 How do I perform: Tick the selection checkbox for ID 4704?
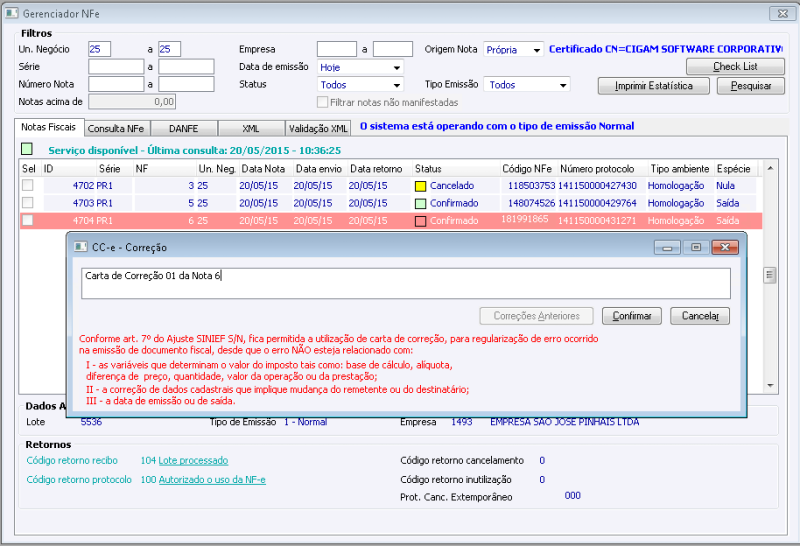(x=28, y=220)
